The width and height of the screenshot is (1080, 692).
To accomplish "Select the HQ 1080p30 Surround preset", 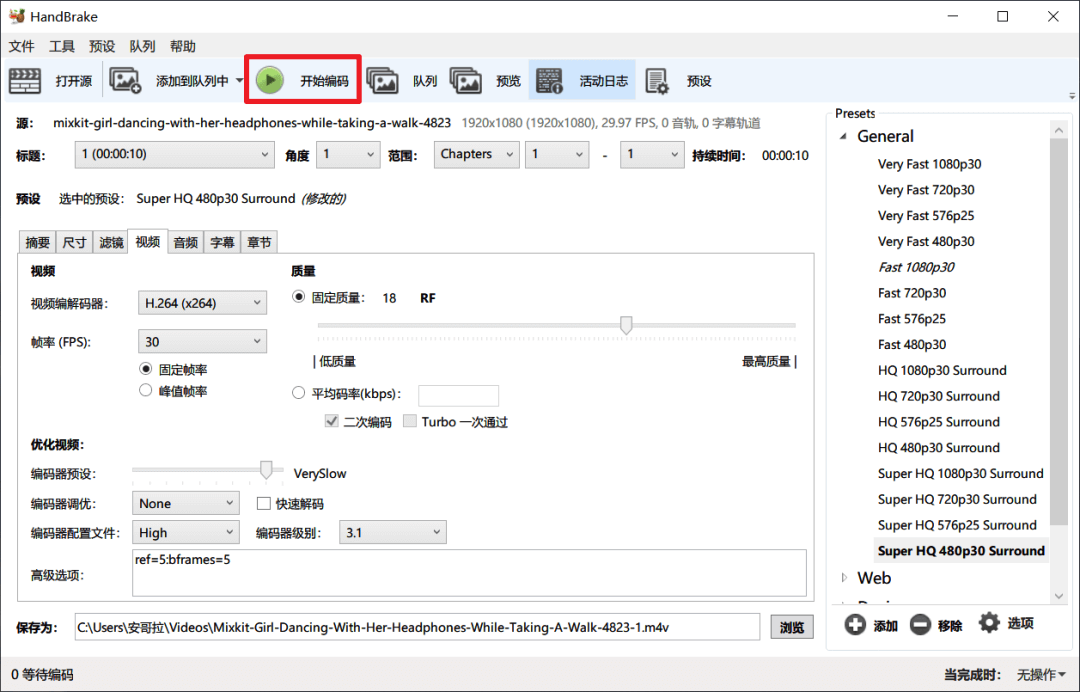I will [942, 370].
